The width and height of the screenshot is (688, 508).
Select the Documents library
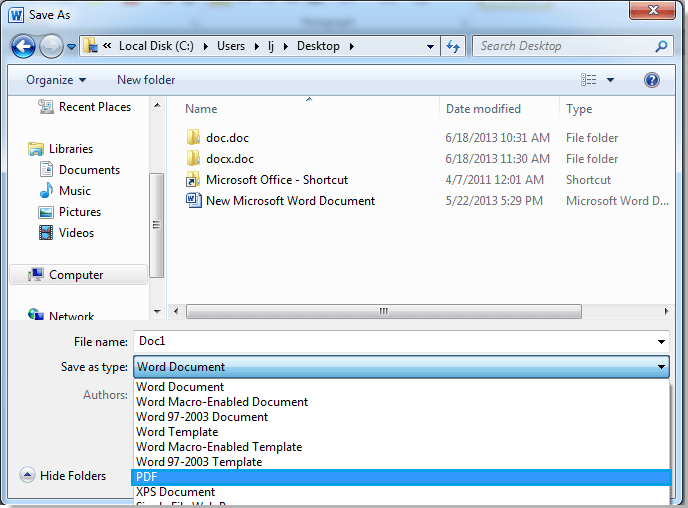(79, 170)
